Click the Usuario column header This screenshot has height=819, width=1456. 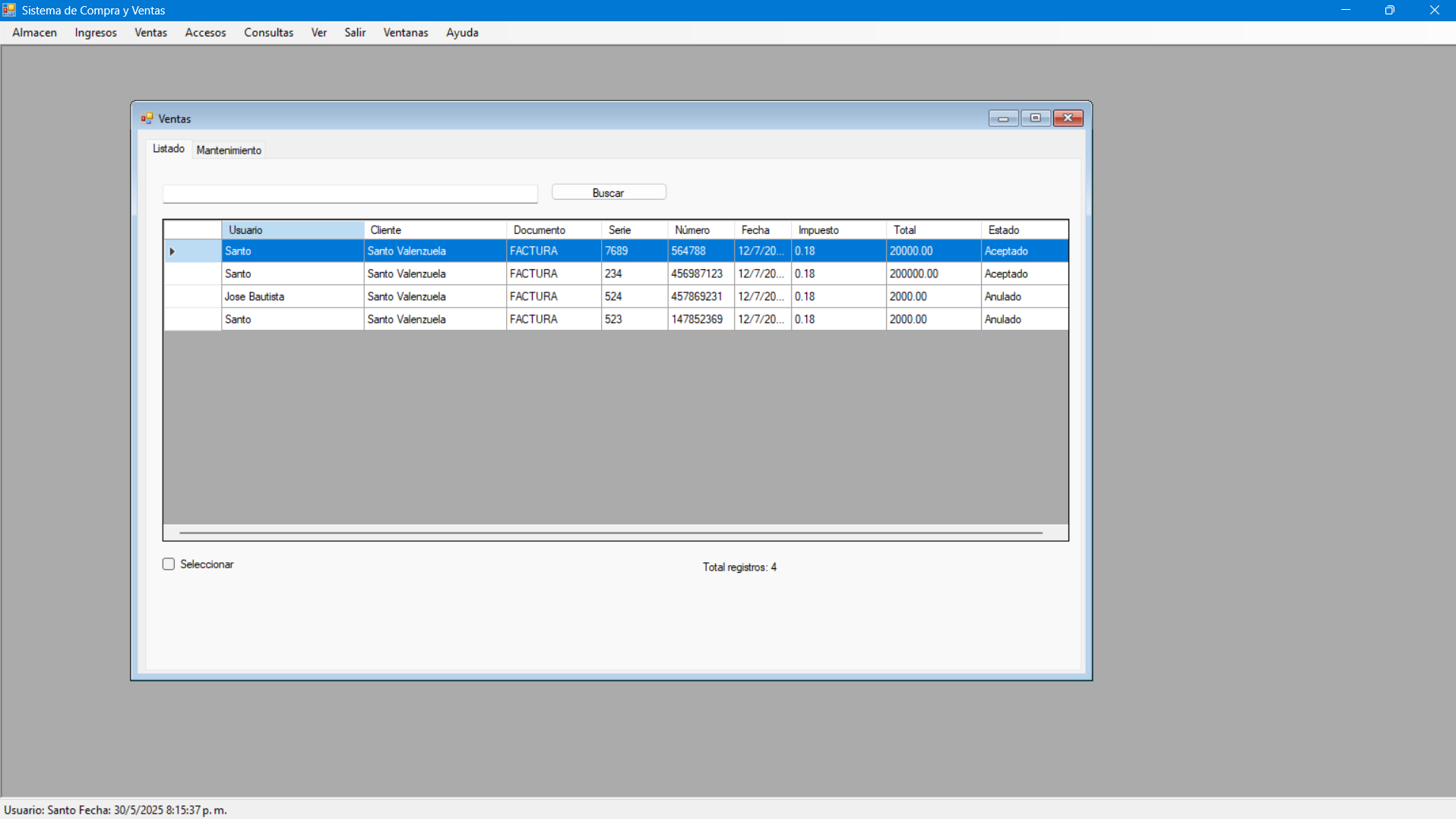tap(292, 229)
